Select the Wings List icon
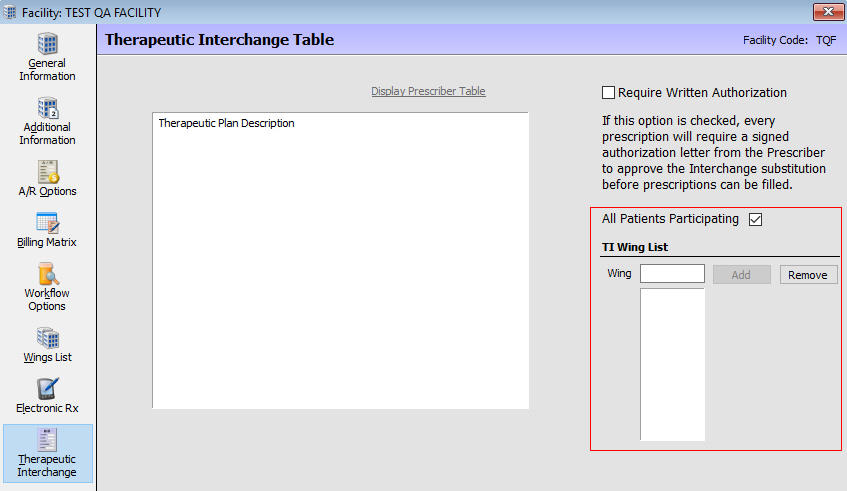The image size is (847, 491). point(47,338)
